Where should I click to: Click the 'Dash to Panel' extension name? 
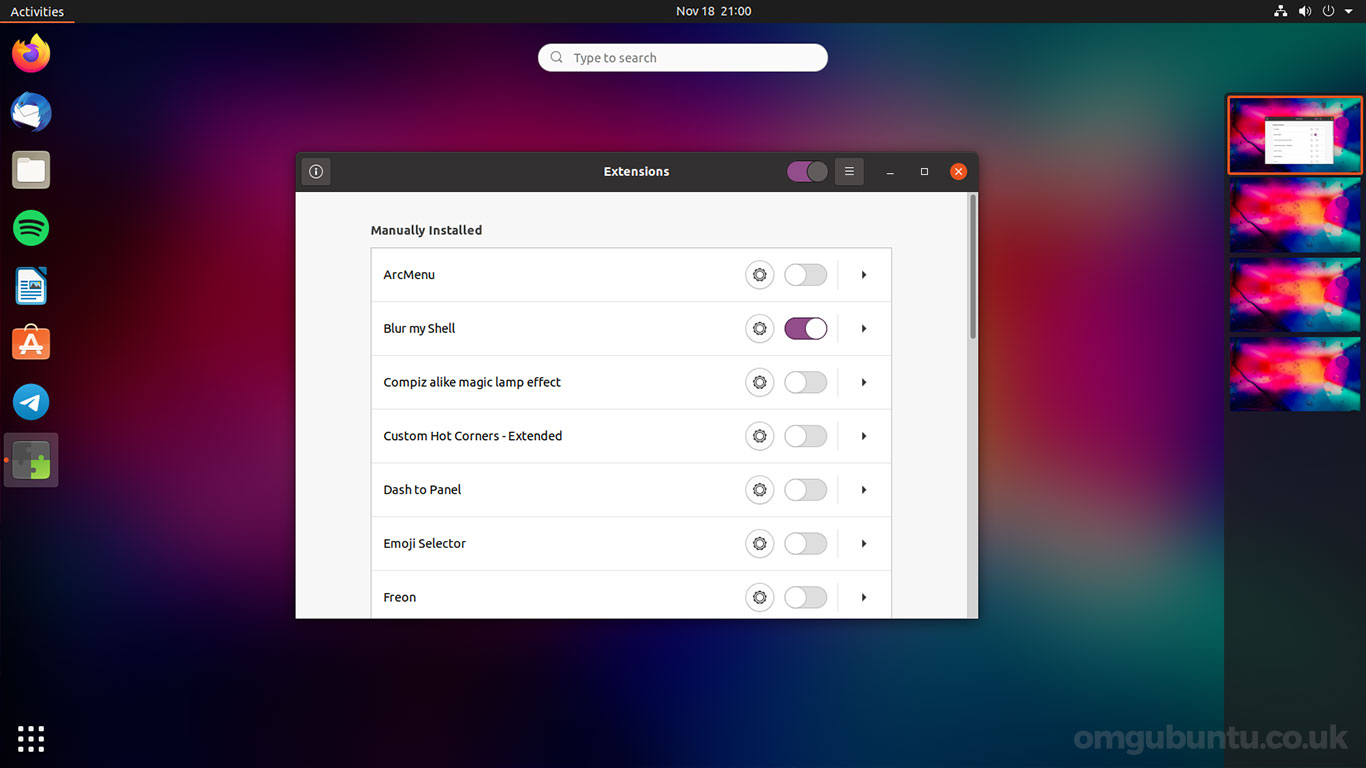pyautogui.click(x=422, y=490)
